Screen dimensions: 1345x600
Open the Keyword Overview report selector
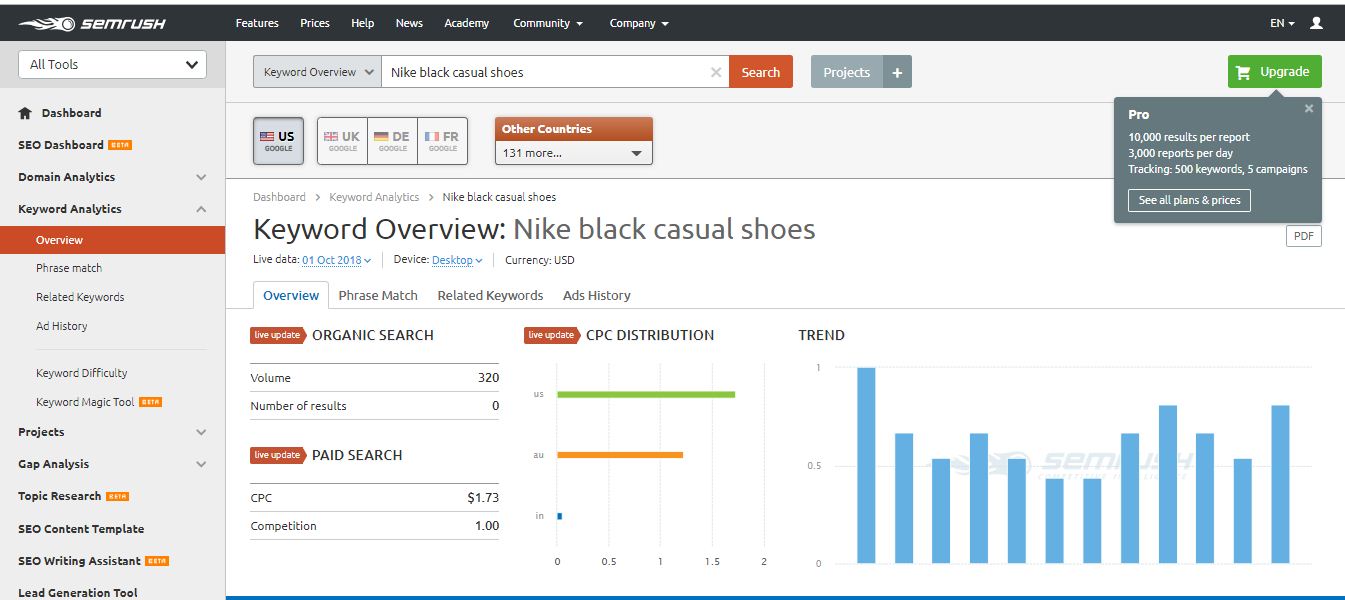coord(317,72)
